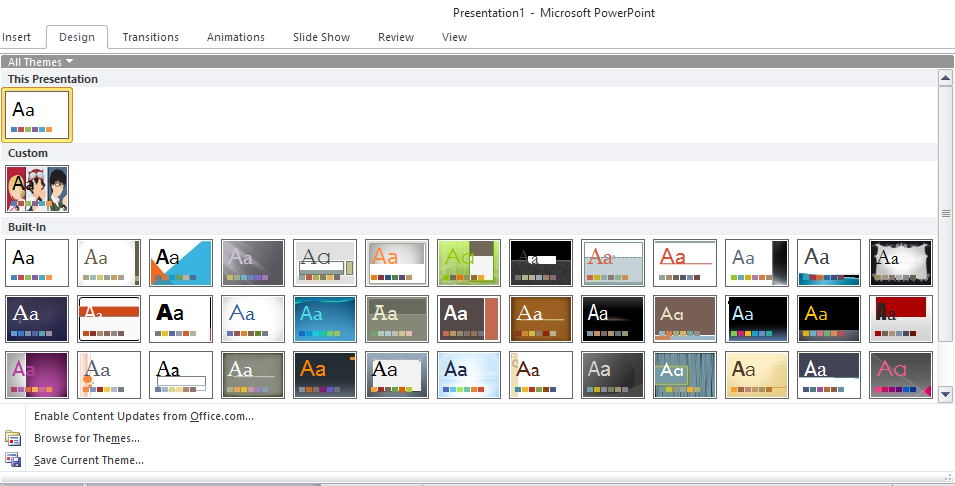Viewport: 955px width, 486px height.
Task: Go to the Slide Show tab
Action: point(321,37)
